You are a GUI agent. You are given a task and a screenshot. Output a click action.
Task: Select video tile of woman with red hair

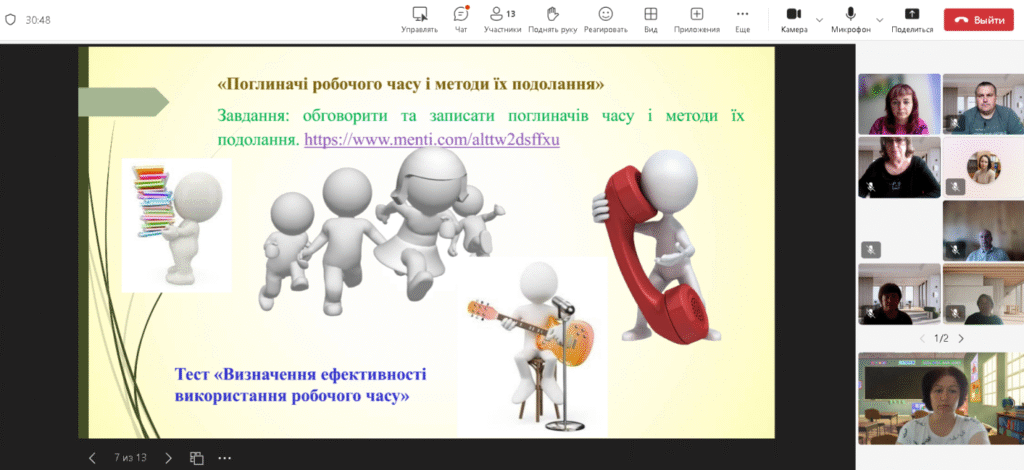point(899,104)
